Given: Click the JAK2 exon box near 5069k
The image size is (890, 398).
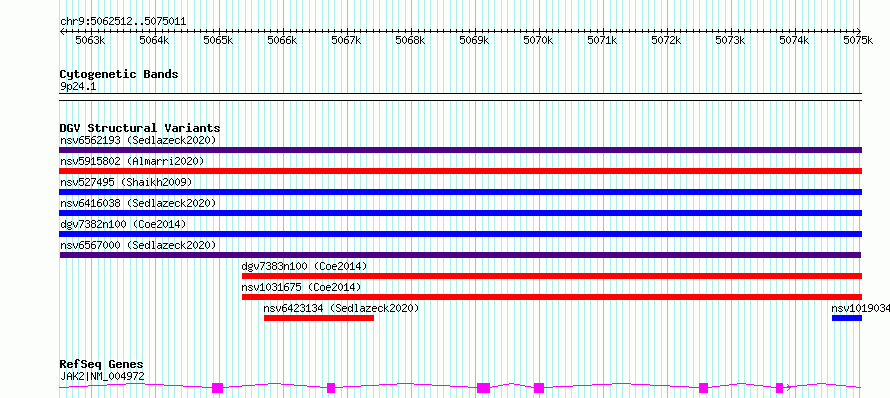Looking at the screenshot, I should tap(484, 388).
